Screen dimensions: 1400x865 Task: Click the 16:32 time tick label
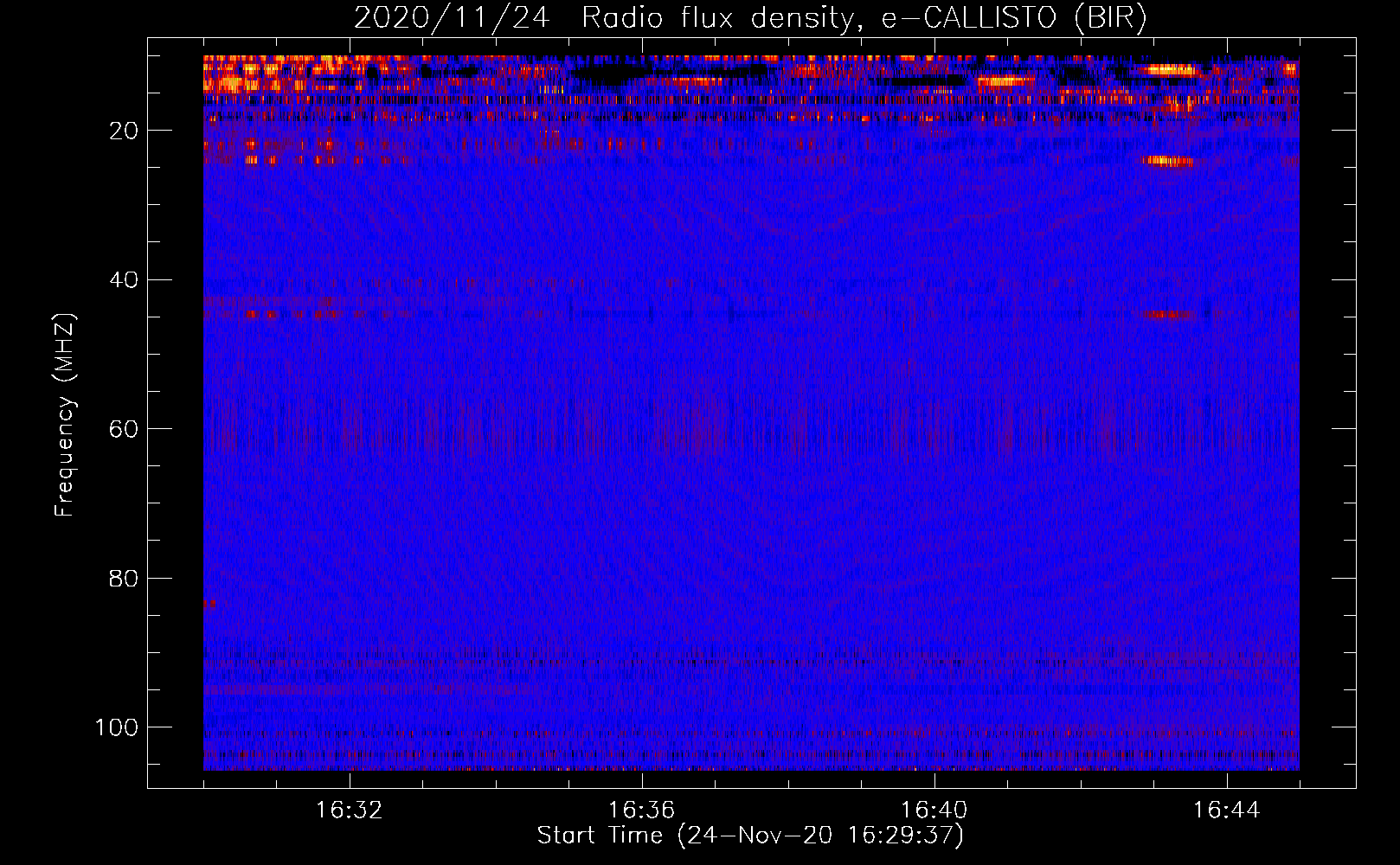click(x=350, y=811)
